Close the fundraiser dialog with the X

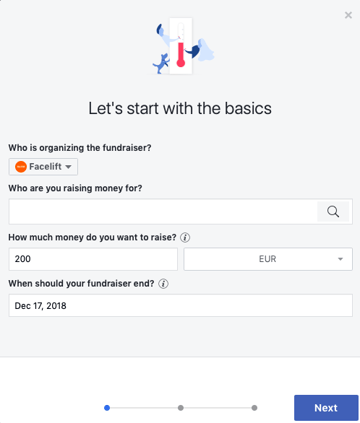(x=348, y=15)
